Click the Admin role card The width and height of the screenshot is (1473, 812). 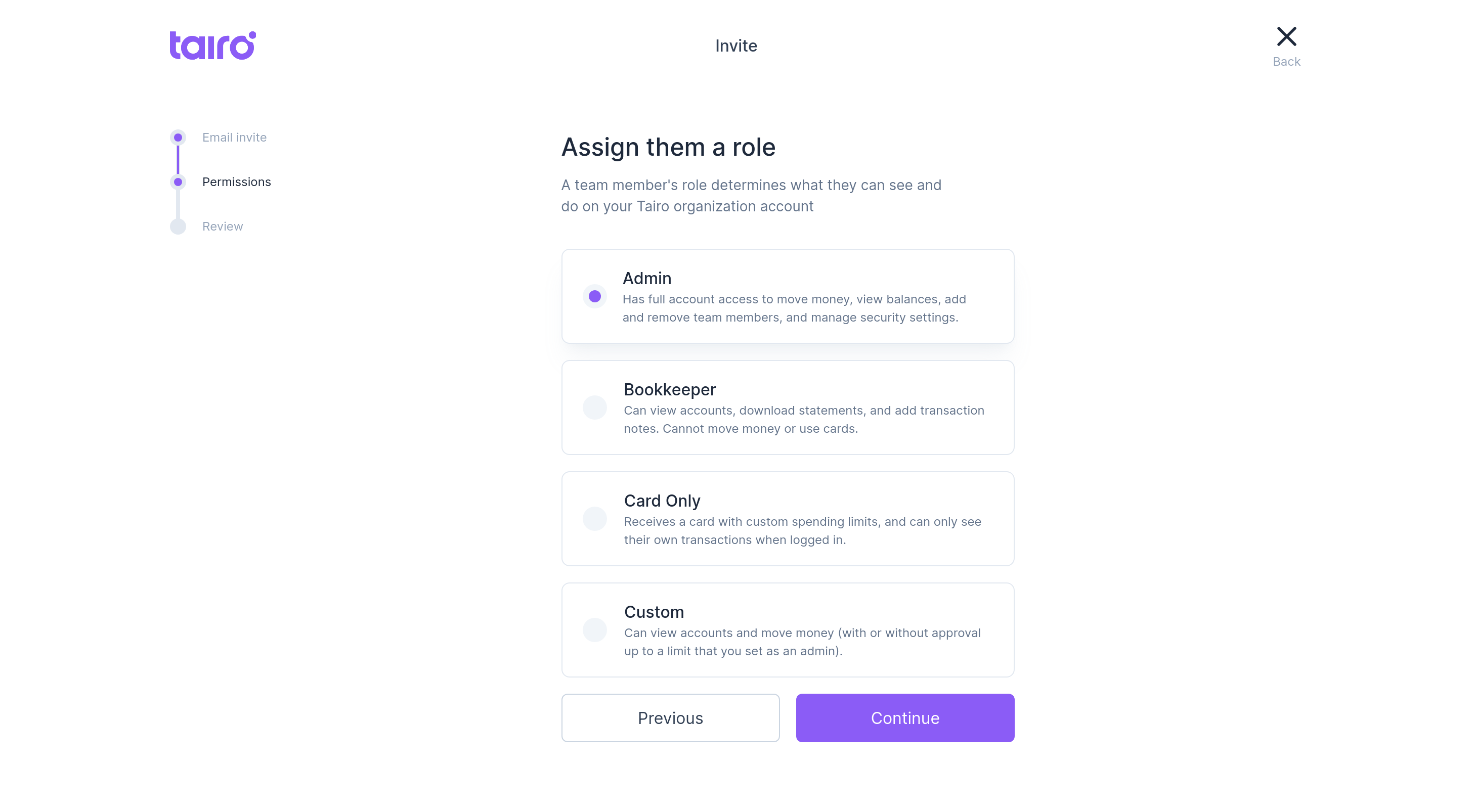coord(788,296)
